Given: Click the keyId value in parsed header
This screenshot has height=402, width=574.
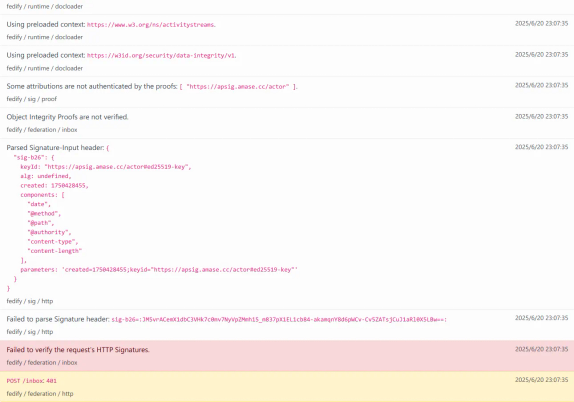Looking at the screenshot, I should click(118, 167).
